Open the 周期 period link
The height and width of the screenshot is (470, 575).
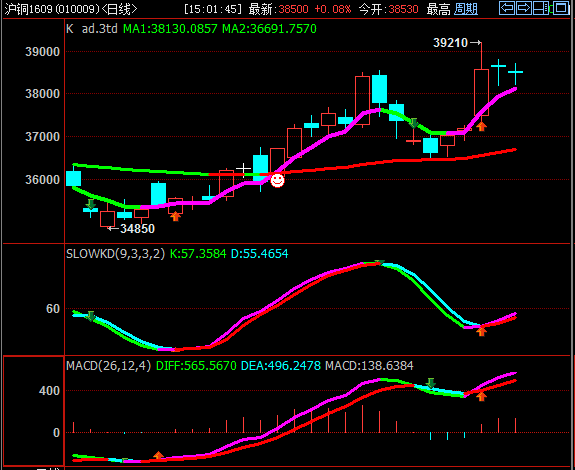466,9
